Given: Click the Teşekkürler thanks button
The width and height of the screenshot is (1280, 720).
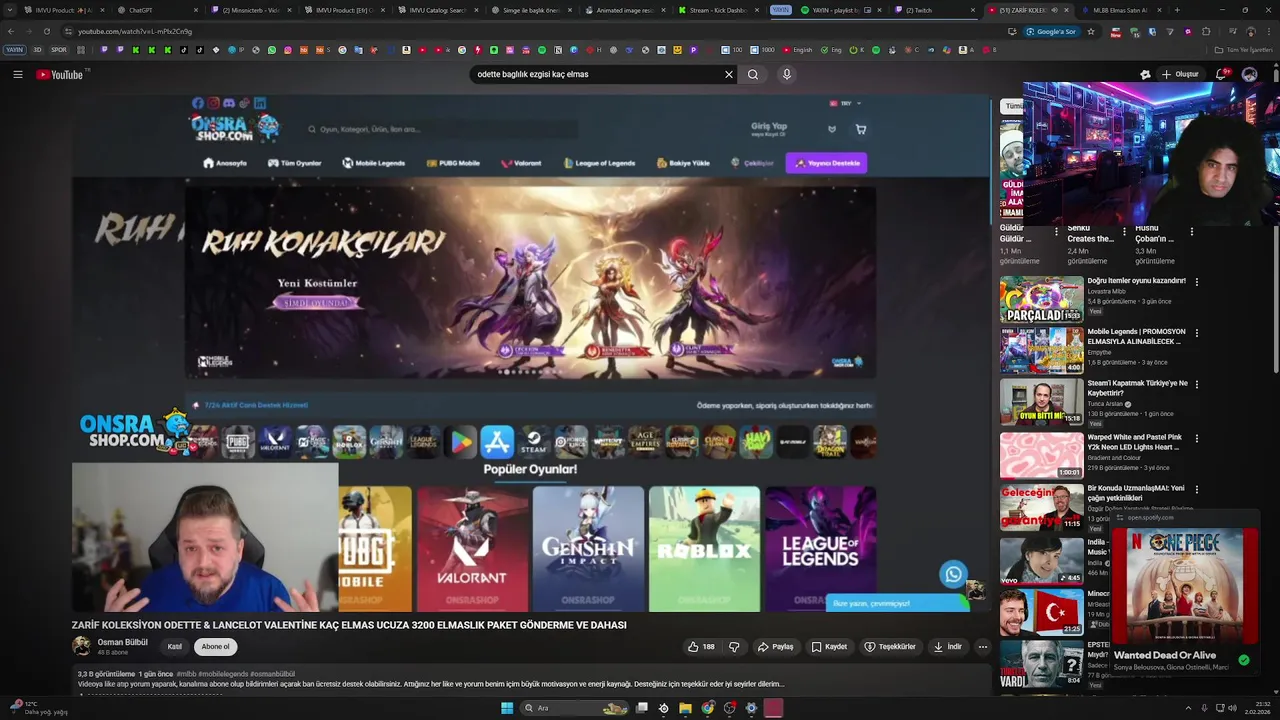Looking at the screenshot, I should [x=890, y=647].
